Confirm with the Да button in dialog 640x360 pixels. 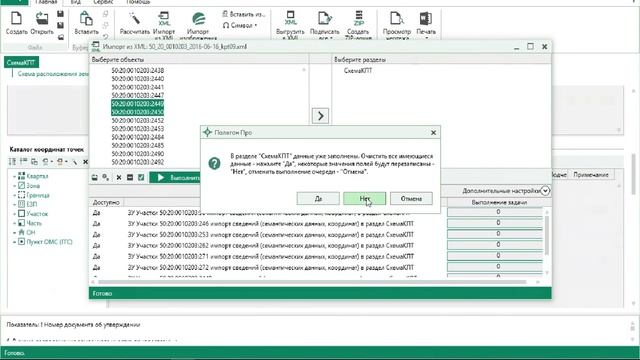tap(318, 199)
